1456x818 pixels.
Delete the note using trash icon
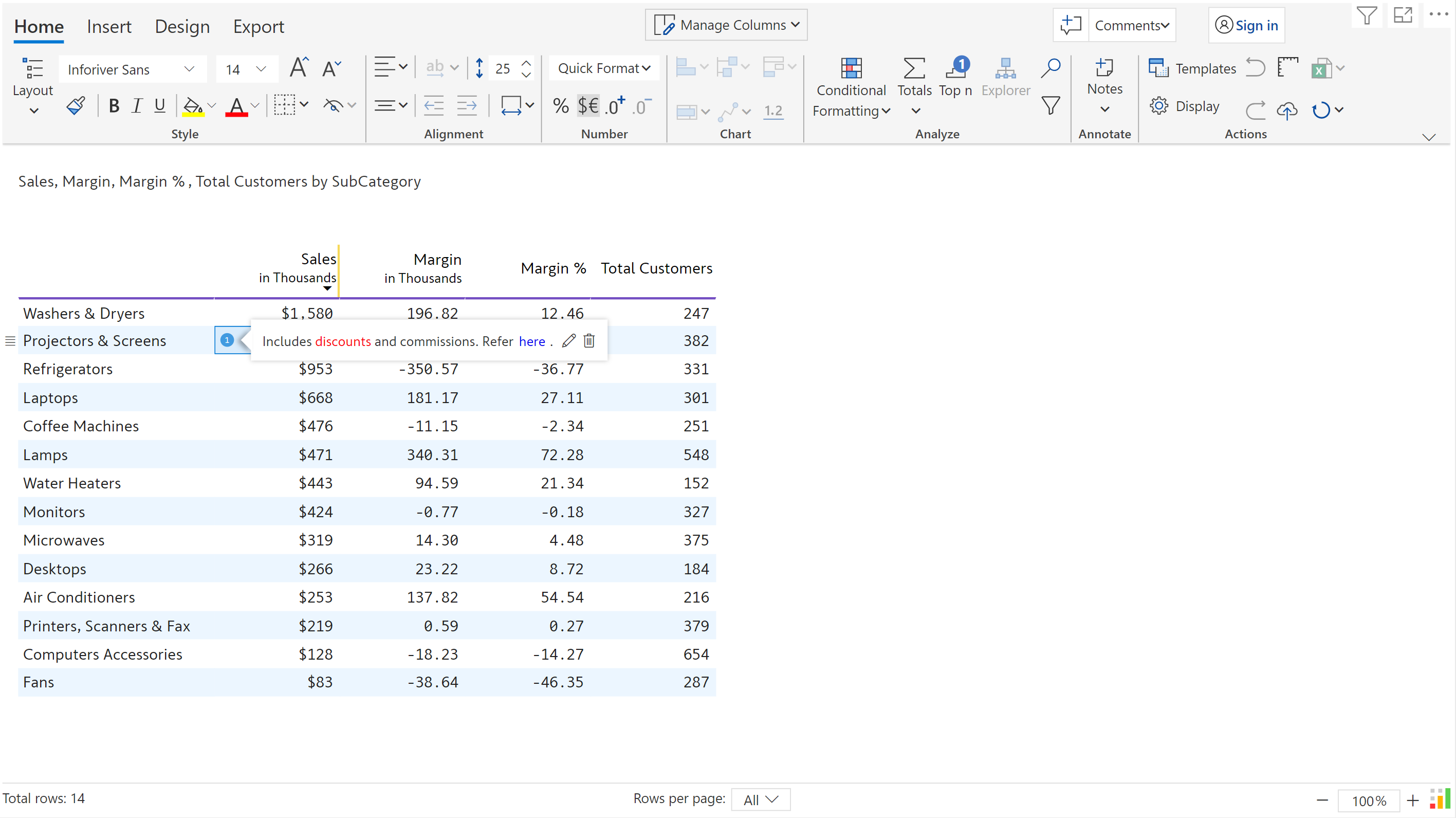pyautogui.click(x=589, y=341)
